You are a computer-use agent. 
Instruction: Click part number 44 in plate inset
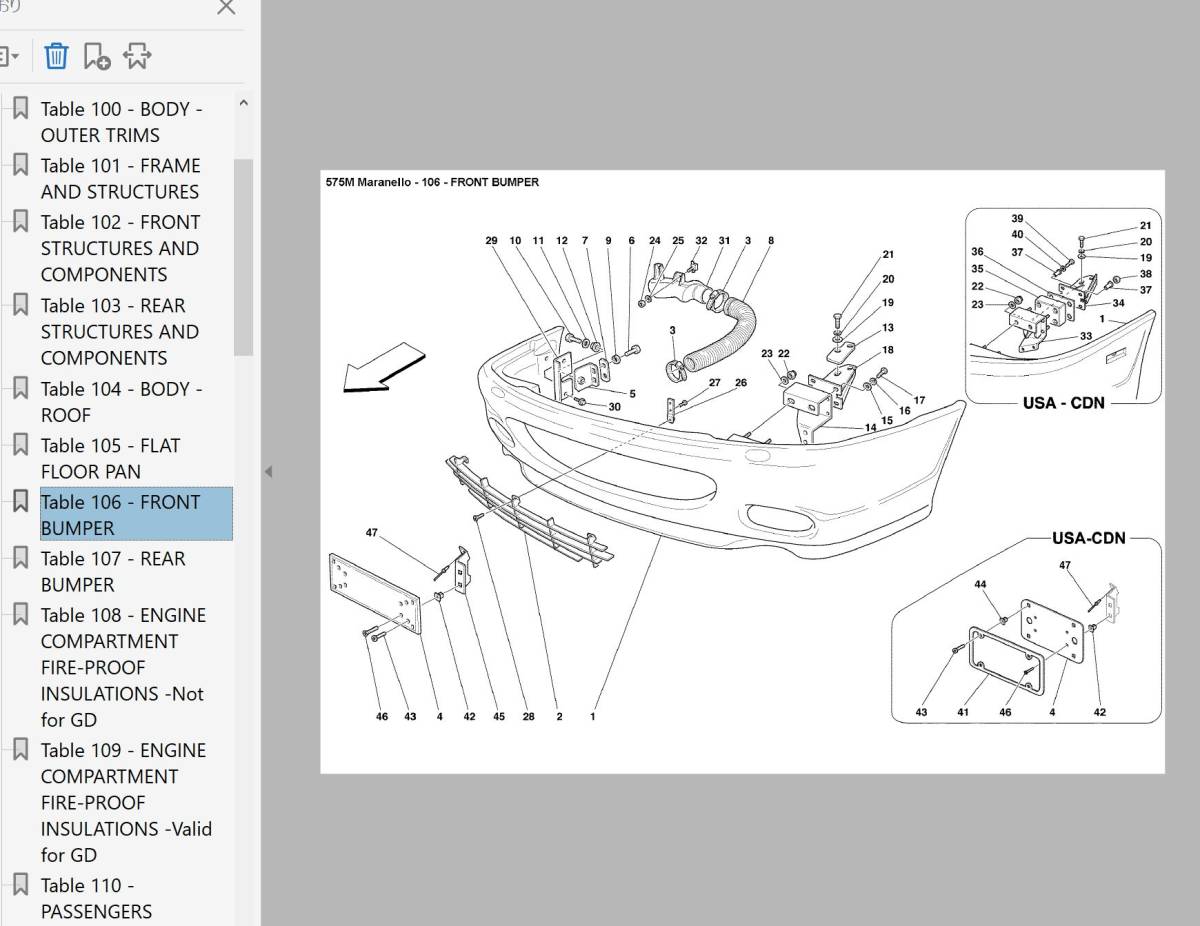[980, 584]
